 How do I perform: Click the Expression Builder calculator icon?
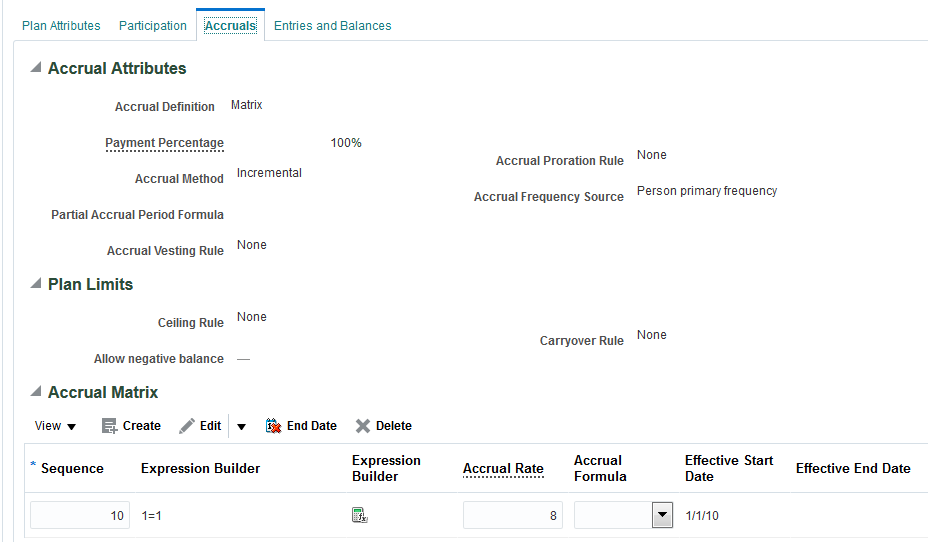tap(360, 515)
